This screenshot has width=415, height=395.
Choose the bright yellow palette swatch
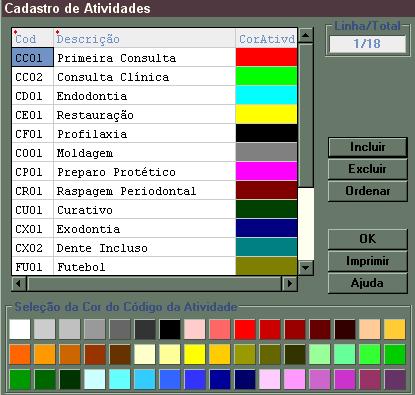195,354
